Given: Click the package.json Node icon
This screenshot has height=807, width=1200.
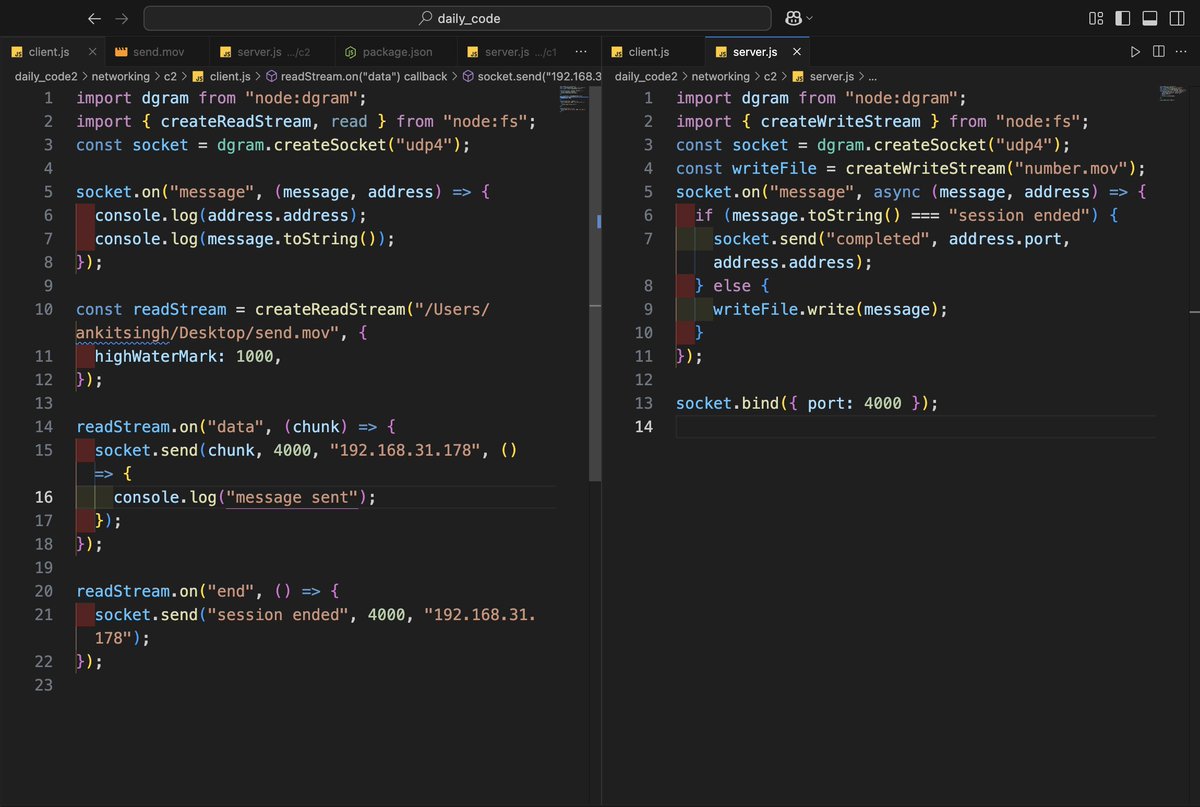Looking at the screenshot, I should 351,51.
